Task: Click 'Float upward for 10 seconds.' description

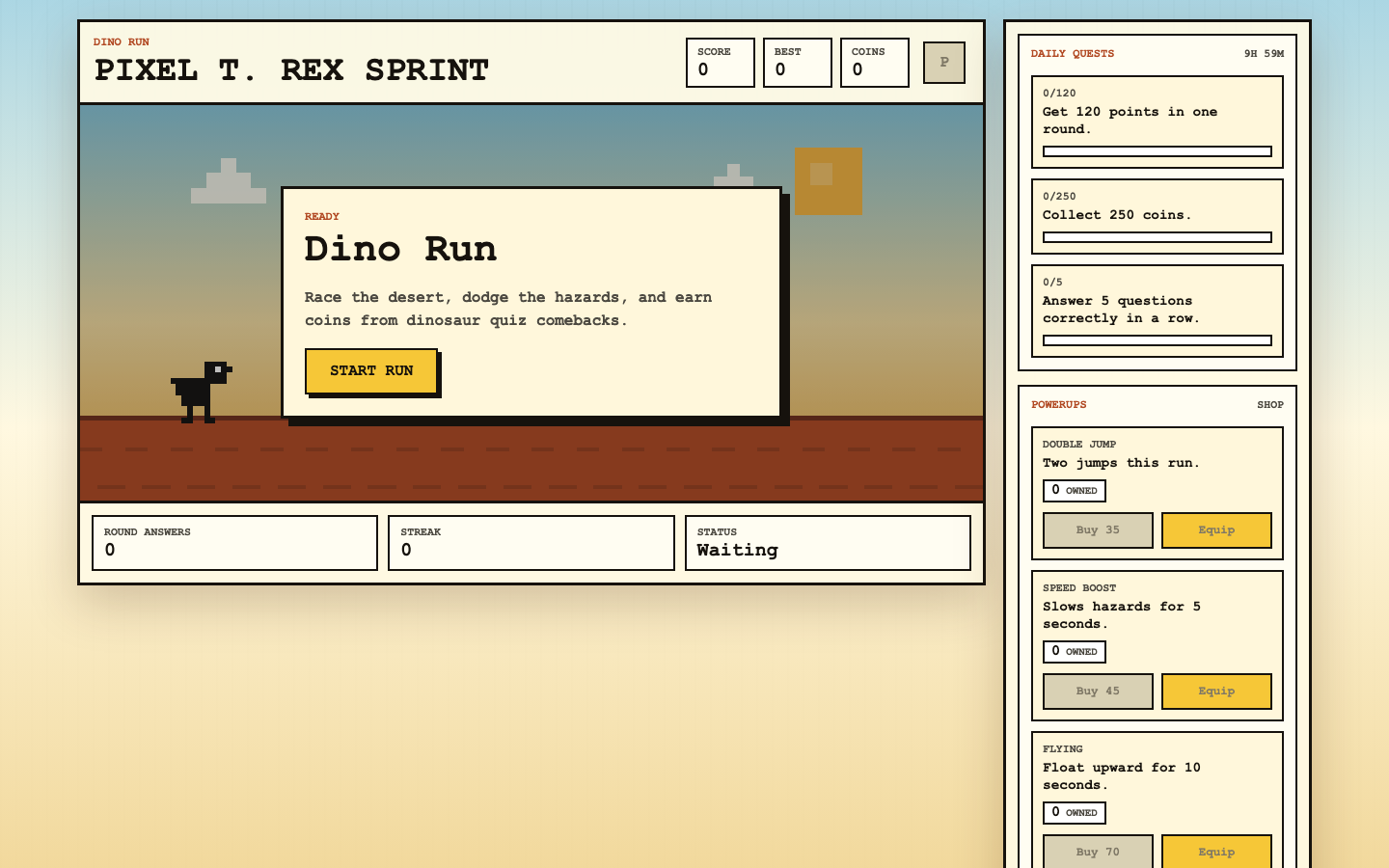Action: (x=1122, y=776)
